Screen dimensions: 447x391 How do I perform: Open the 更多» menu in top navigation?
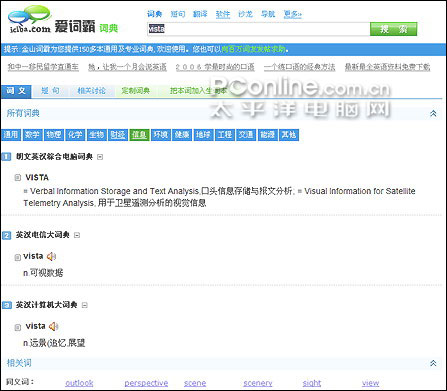pos(292,14)
